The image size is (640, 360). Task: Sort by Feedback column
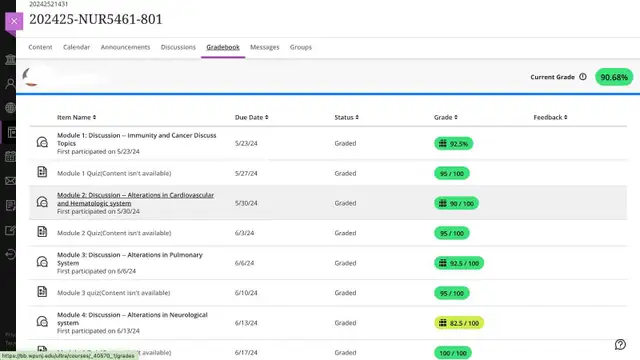click(x=550, y=117)
